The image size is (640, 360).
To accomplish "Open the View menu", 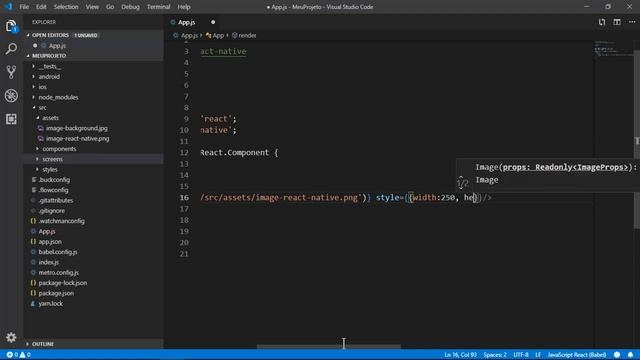I will pyautogui.click(x=92, y=7).
